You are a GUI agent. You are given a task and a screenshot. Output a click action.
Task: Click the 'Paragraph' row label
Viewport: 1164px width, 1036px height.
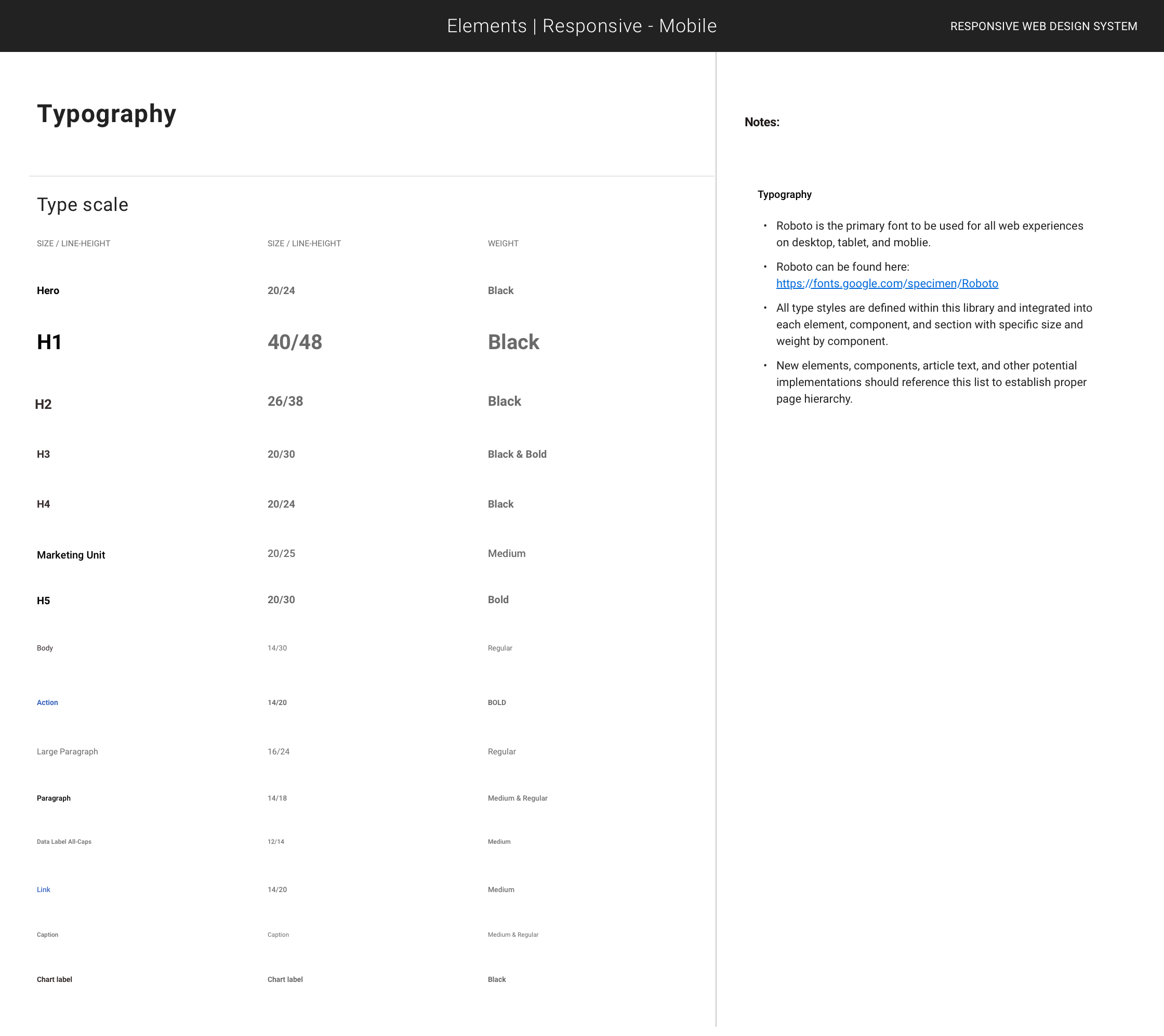point(54,799)
